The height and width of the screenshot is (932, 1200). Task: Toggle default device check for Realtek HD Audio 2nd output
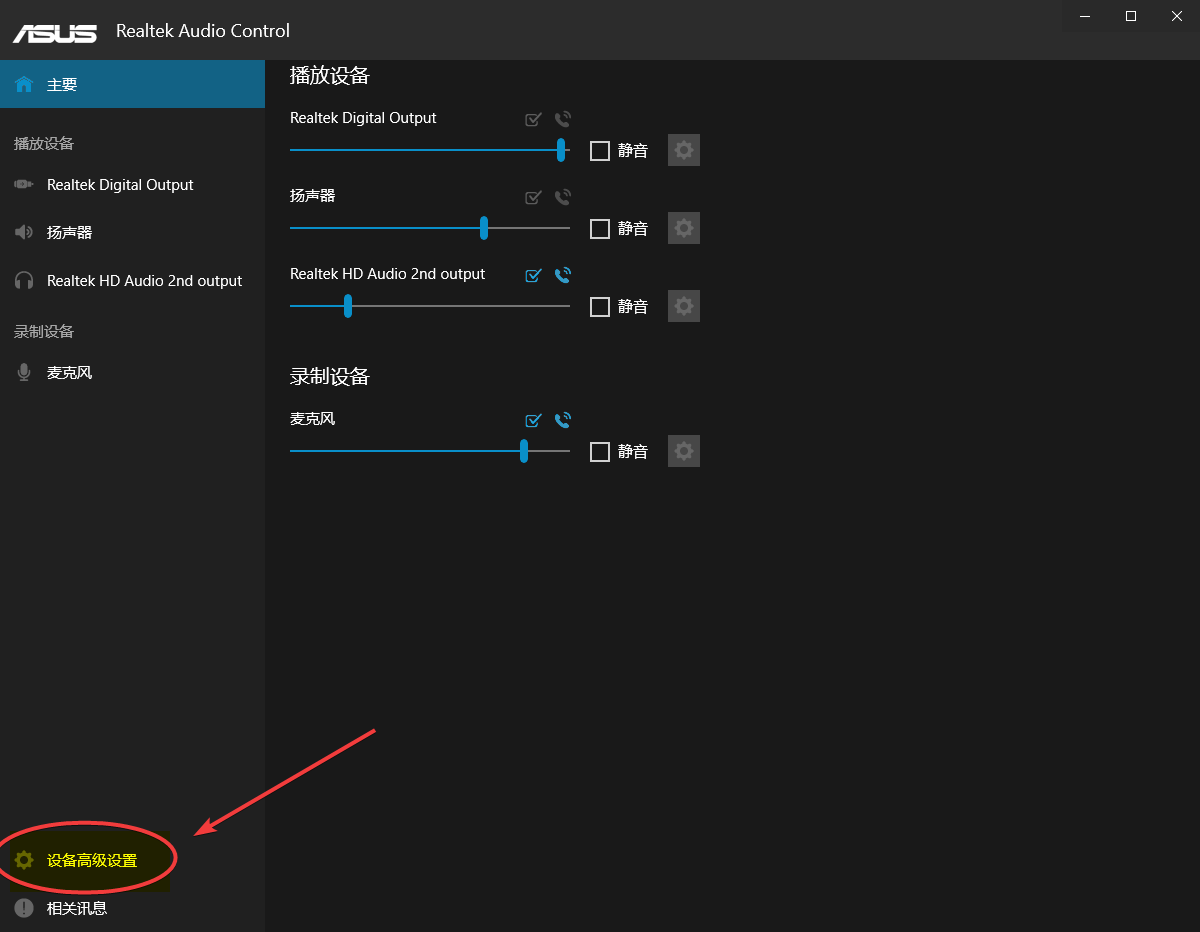pos(534,275)
